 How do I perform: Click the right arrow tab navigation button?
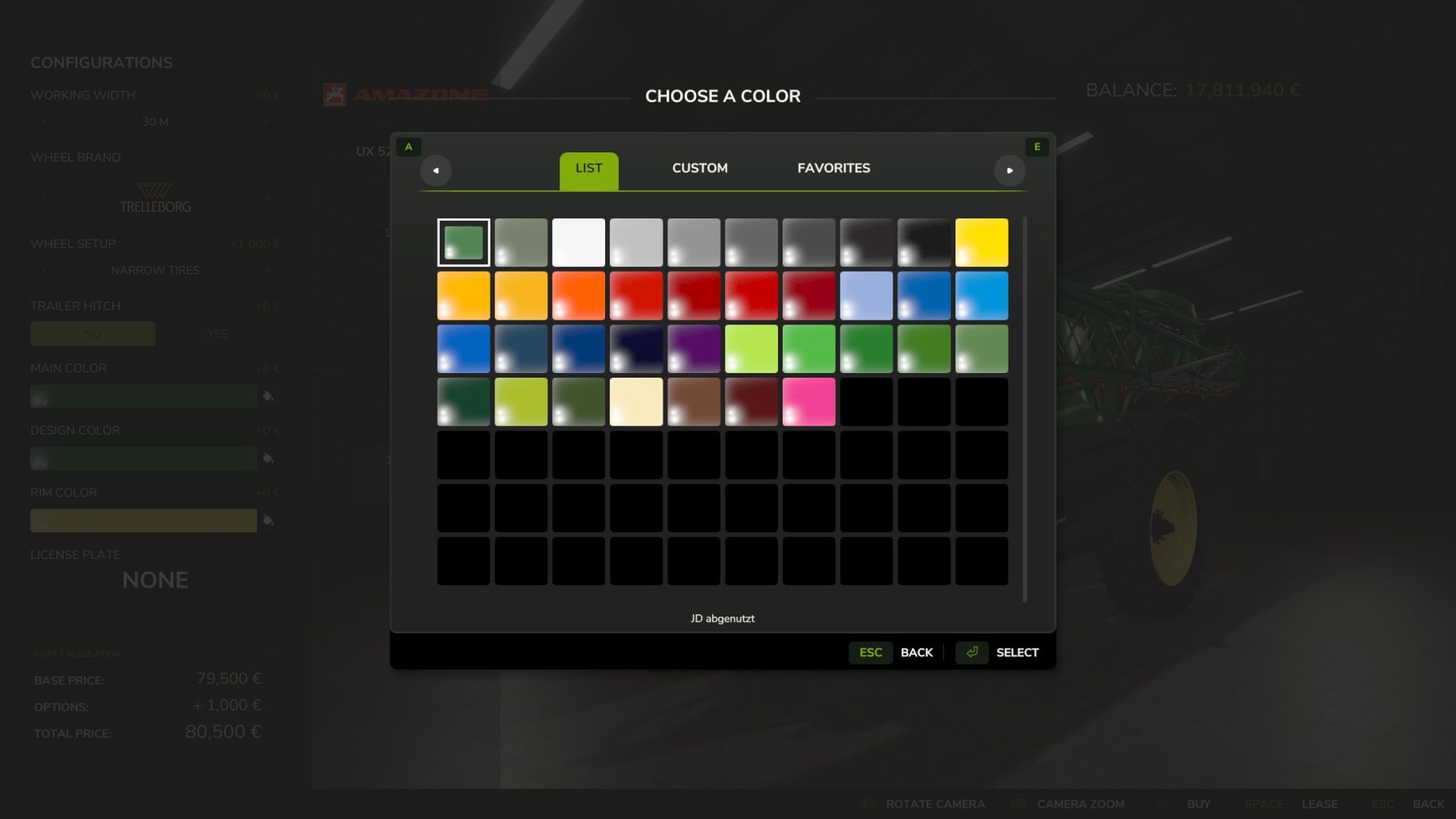pos(1009,171)
